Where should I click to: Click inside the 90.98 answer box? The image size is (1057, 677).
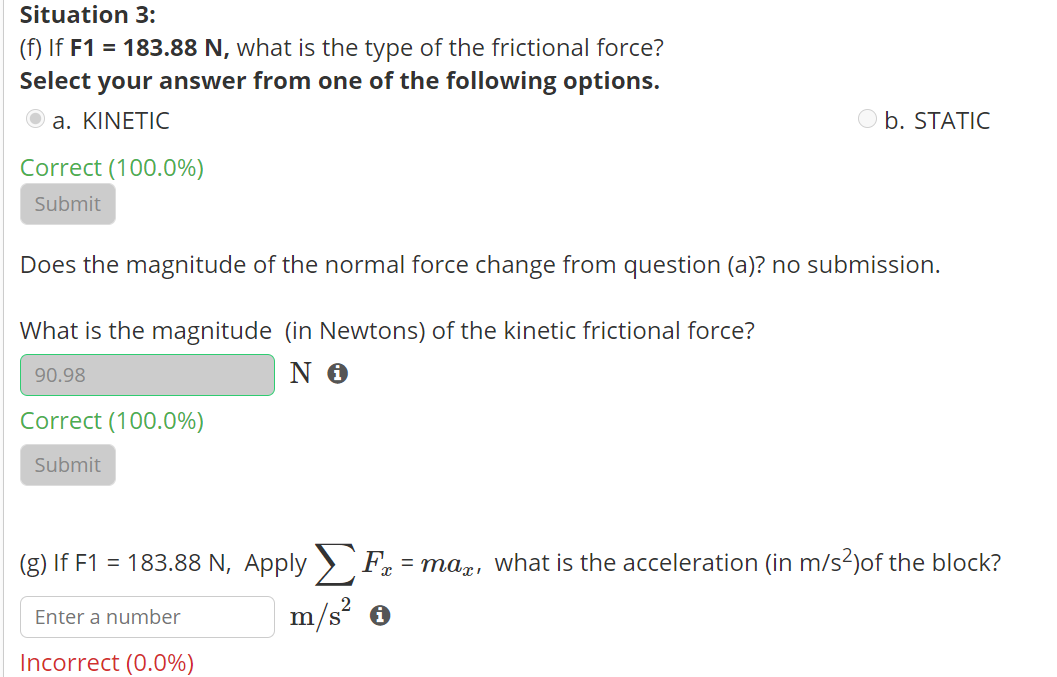147,375
